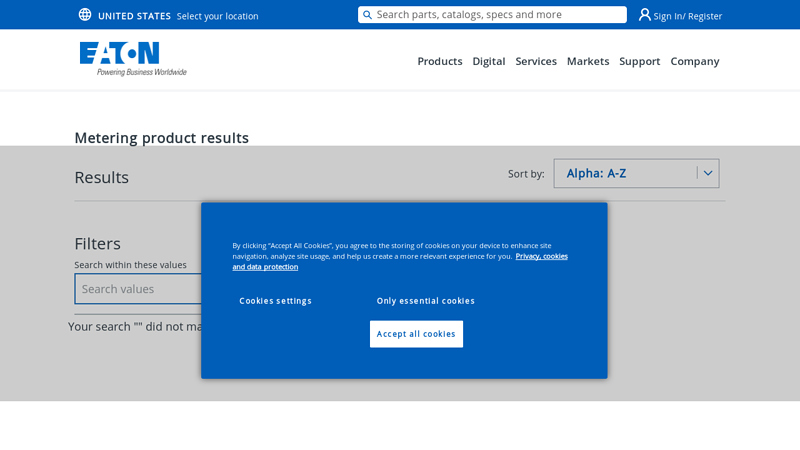
Task: Click the user profile icon
Action: tap(645, 15)
